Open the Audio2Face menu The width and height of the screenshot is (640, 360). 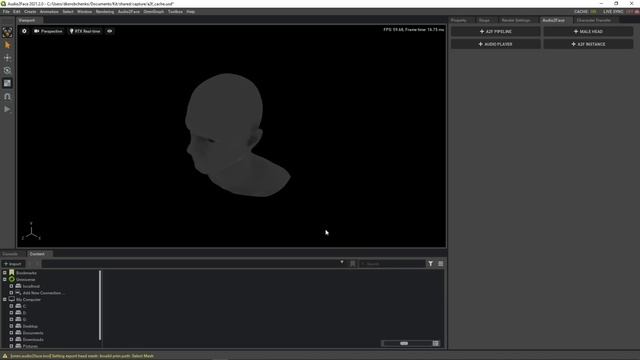[129, 11]
